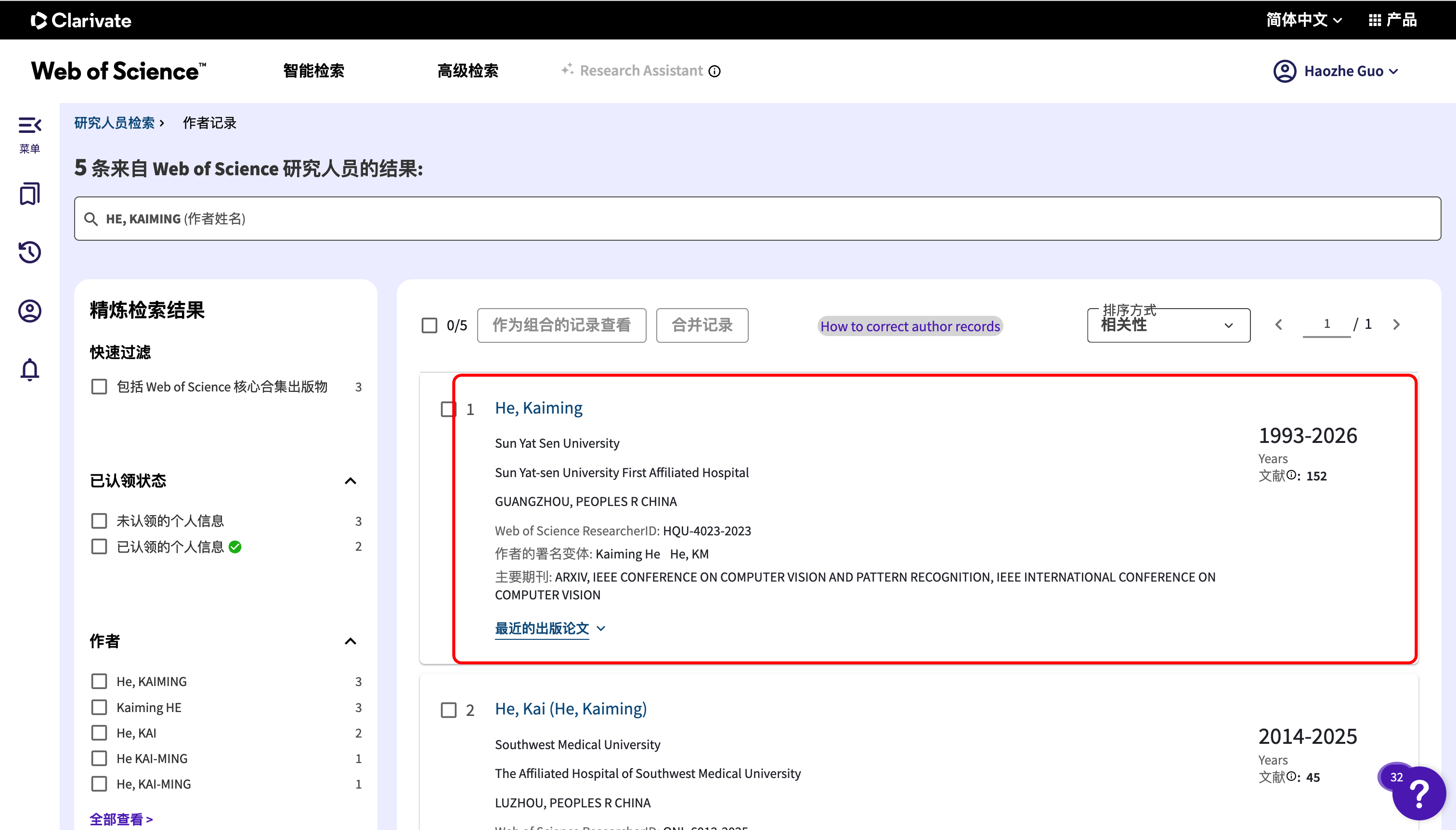The width and height of the screenshot is (1456, 830).
Task: Click Research Assistant info icon
Action: pos(715,71)
